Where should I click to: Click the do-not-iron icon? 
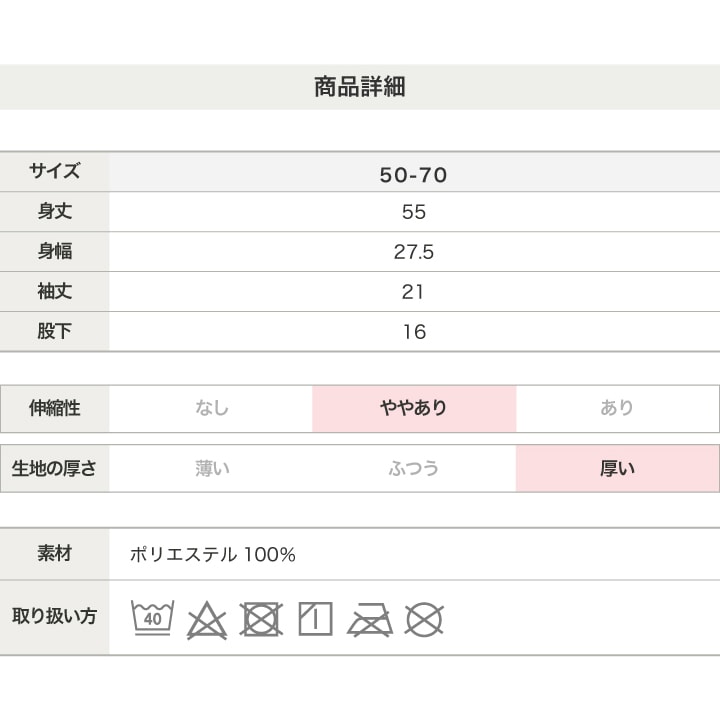click(x=369, y=620)
